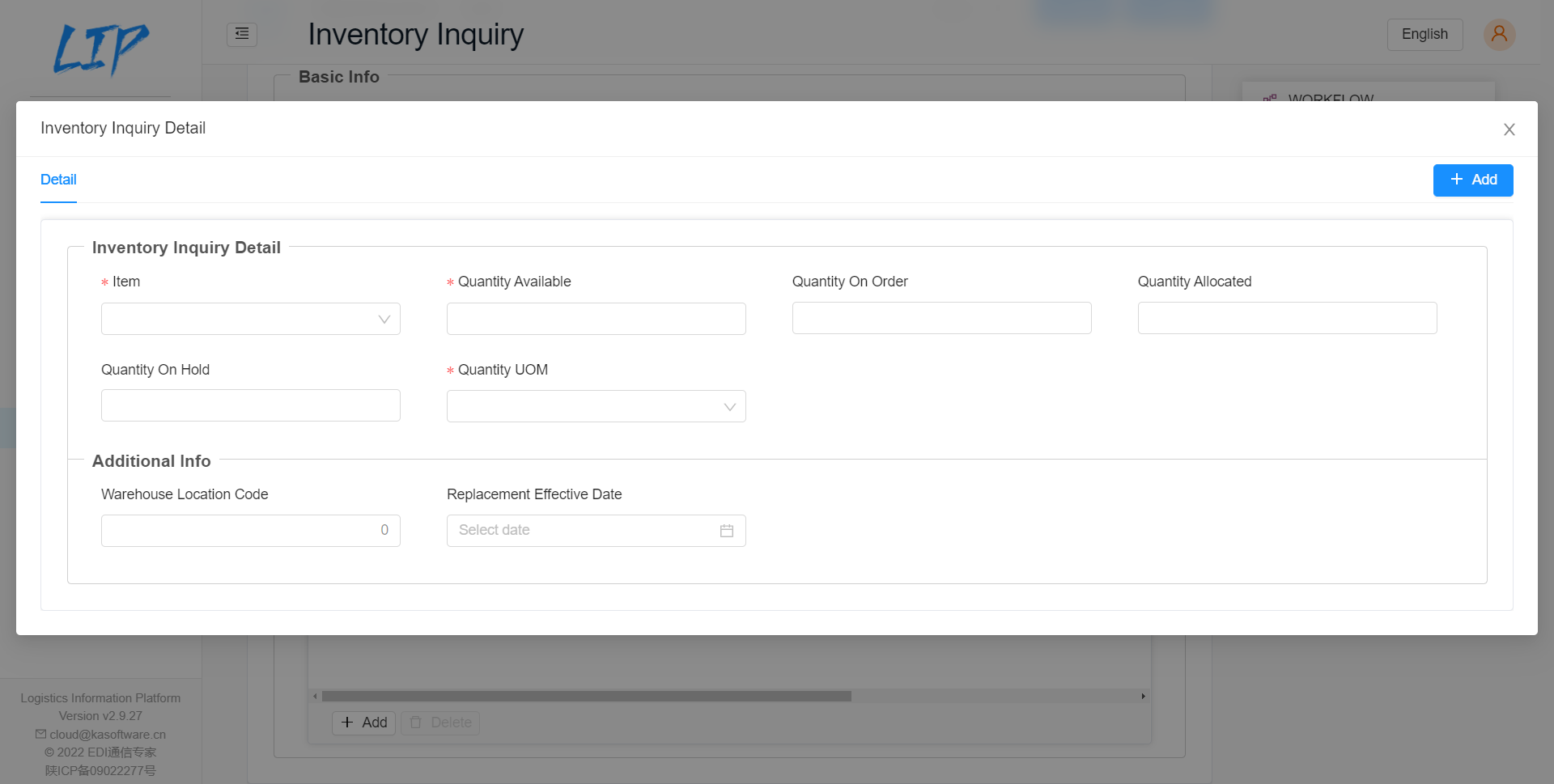Click the Quantity Allocated input box
This screenshot has width=1554, height=784.
pyautogui.click(x=1287, y=318)
